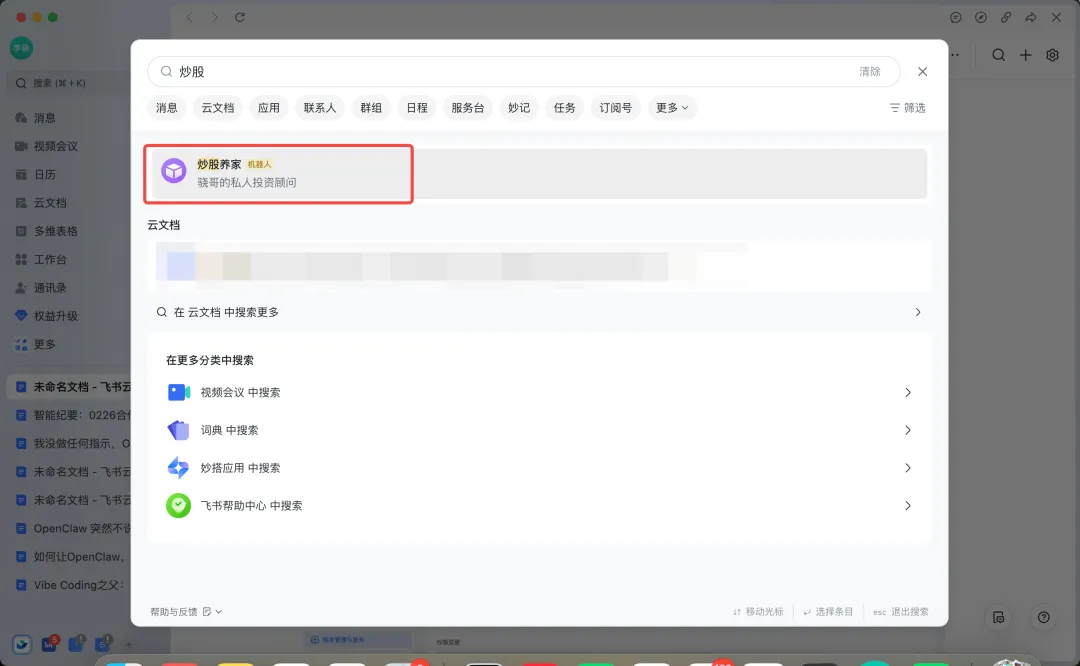
Task: Reload the page with the refresh icon
Action: pos(240,17)
